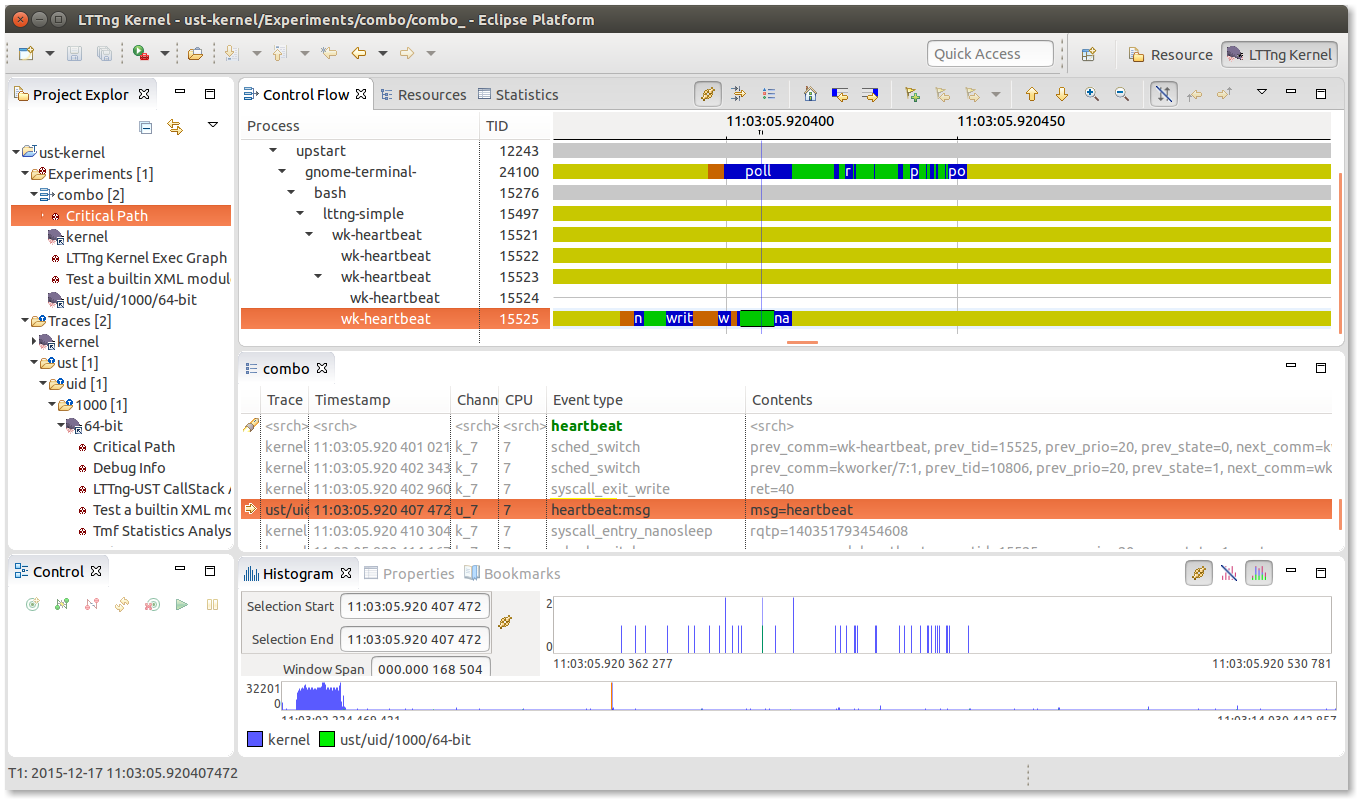
Task: Click the blue kernel legend swatch
Action: 255,740
